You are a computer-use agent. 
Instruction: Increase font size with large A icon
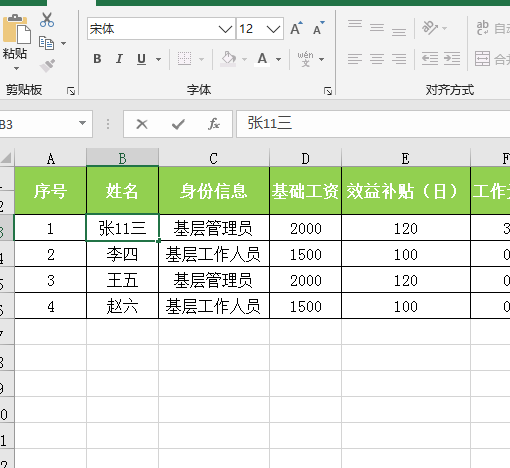[296, 29]
